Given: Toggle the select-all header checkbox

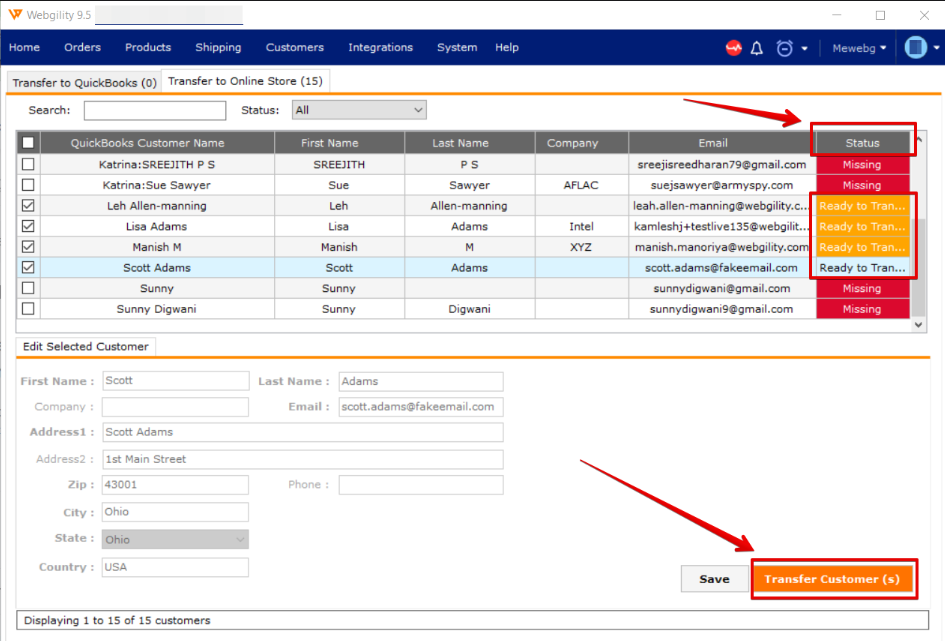Looking at the screenshot, I should (x=28, y=143).
